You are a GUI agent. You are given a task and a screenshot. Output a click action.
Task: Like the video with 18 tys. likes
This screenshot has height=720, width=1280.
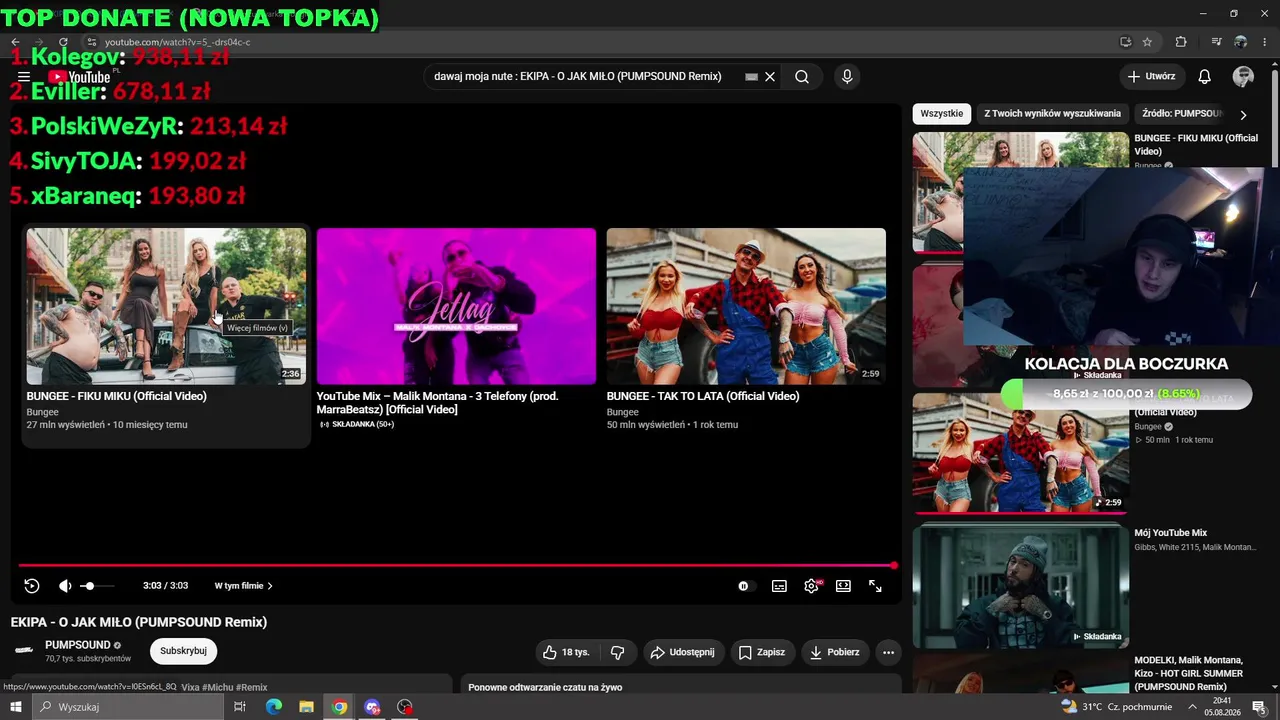tap(566, 652)
